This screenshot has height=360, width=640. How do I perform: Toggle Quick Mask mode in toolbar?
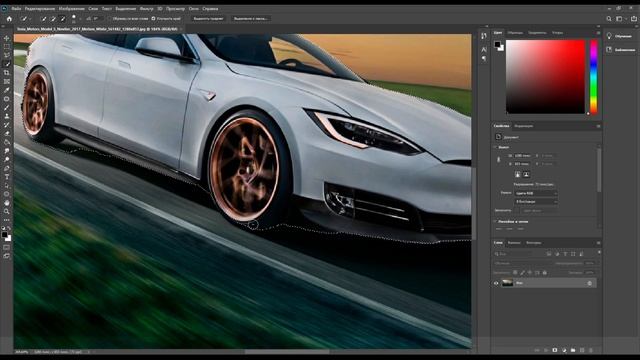tap(7, 247)
